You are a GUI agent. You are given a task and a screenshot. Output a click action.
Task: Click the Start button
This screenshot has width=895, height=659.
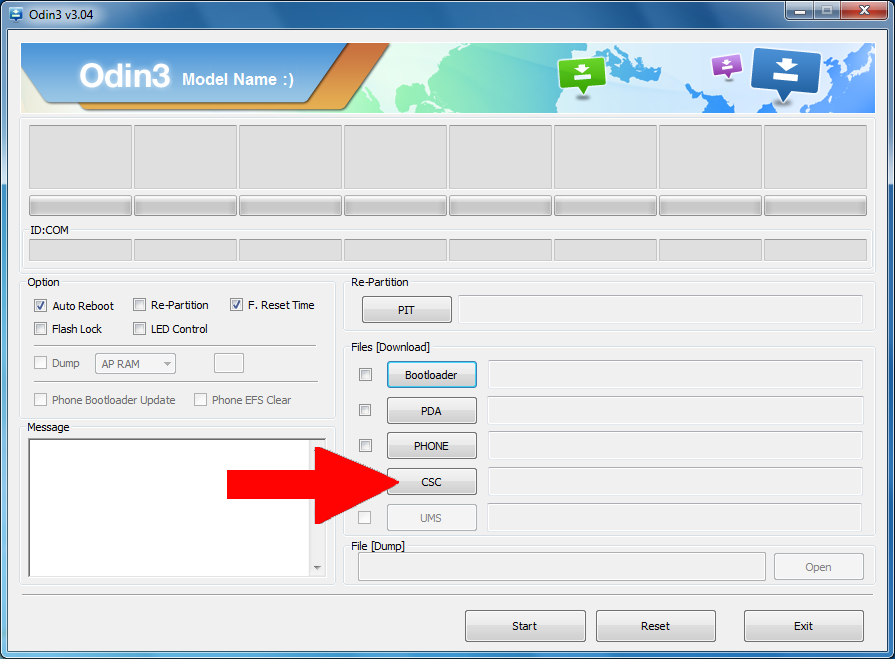tap(525, 626)
